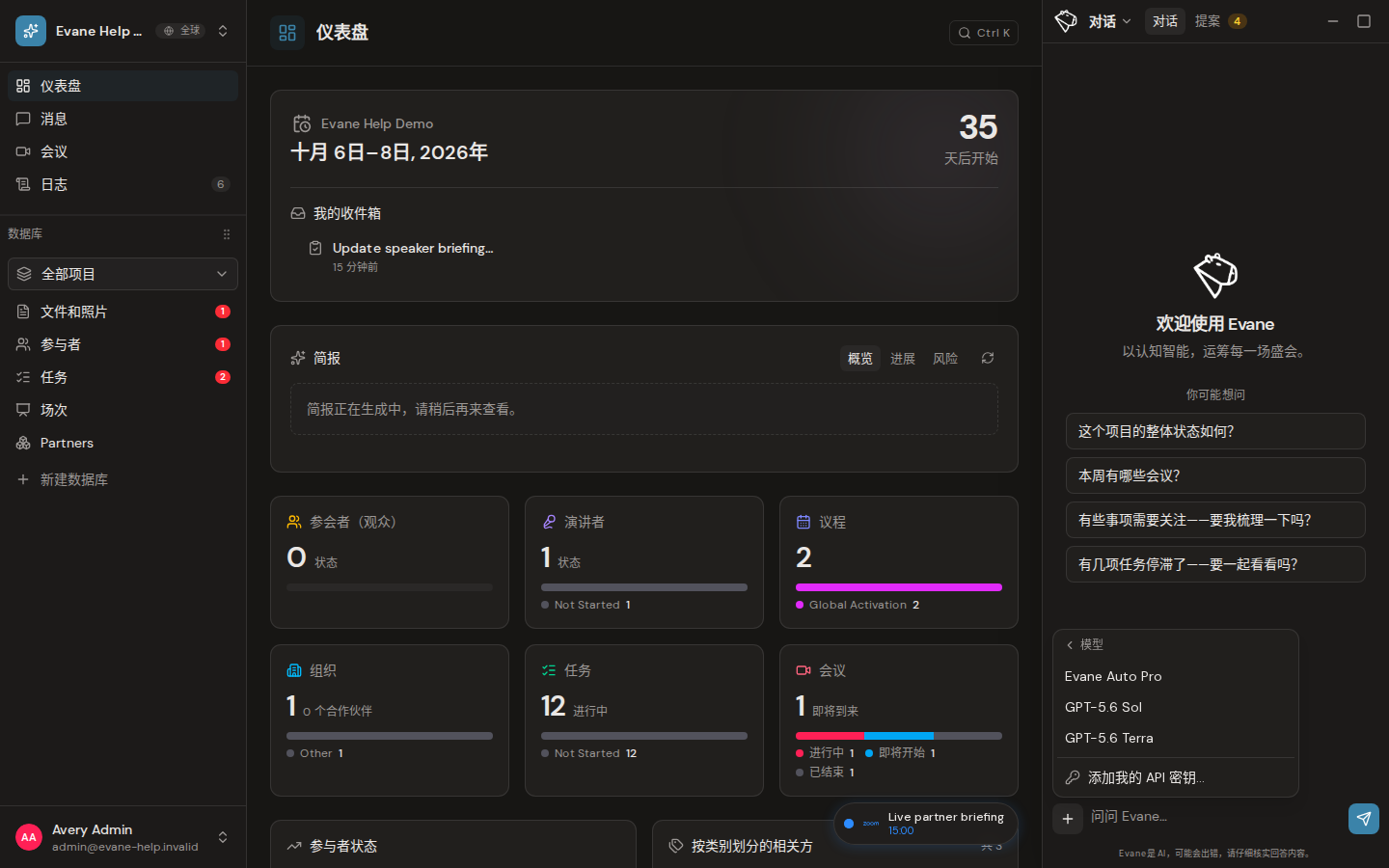Click the Evane Help workspace logo
Screen dimensions: 1389x868
(31, 31)
